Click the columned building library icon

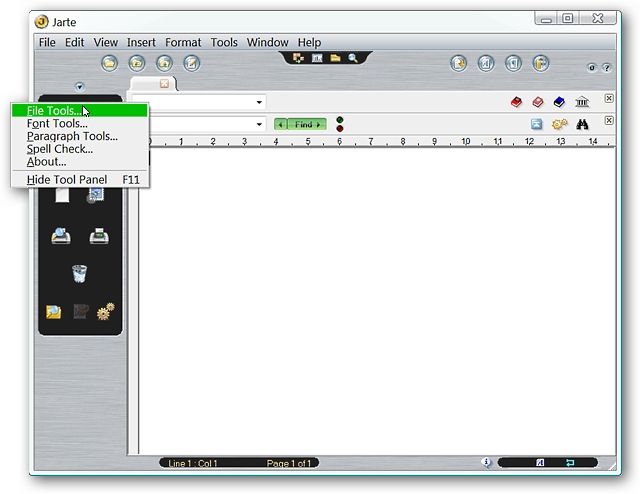click(x=582, y=102)
